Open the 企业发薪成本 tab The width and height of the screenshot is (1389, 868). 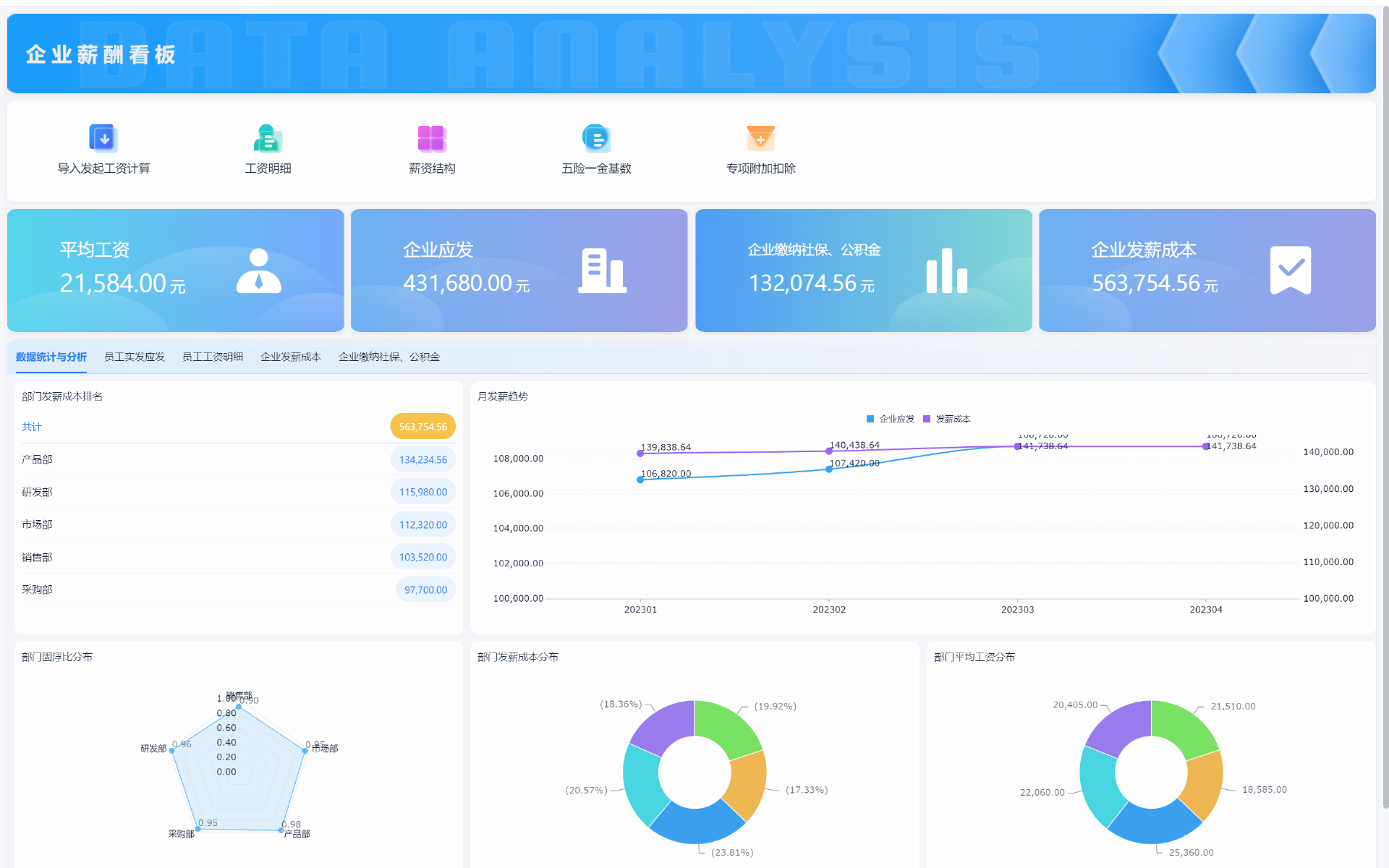coord(291,357)
